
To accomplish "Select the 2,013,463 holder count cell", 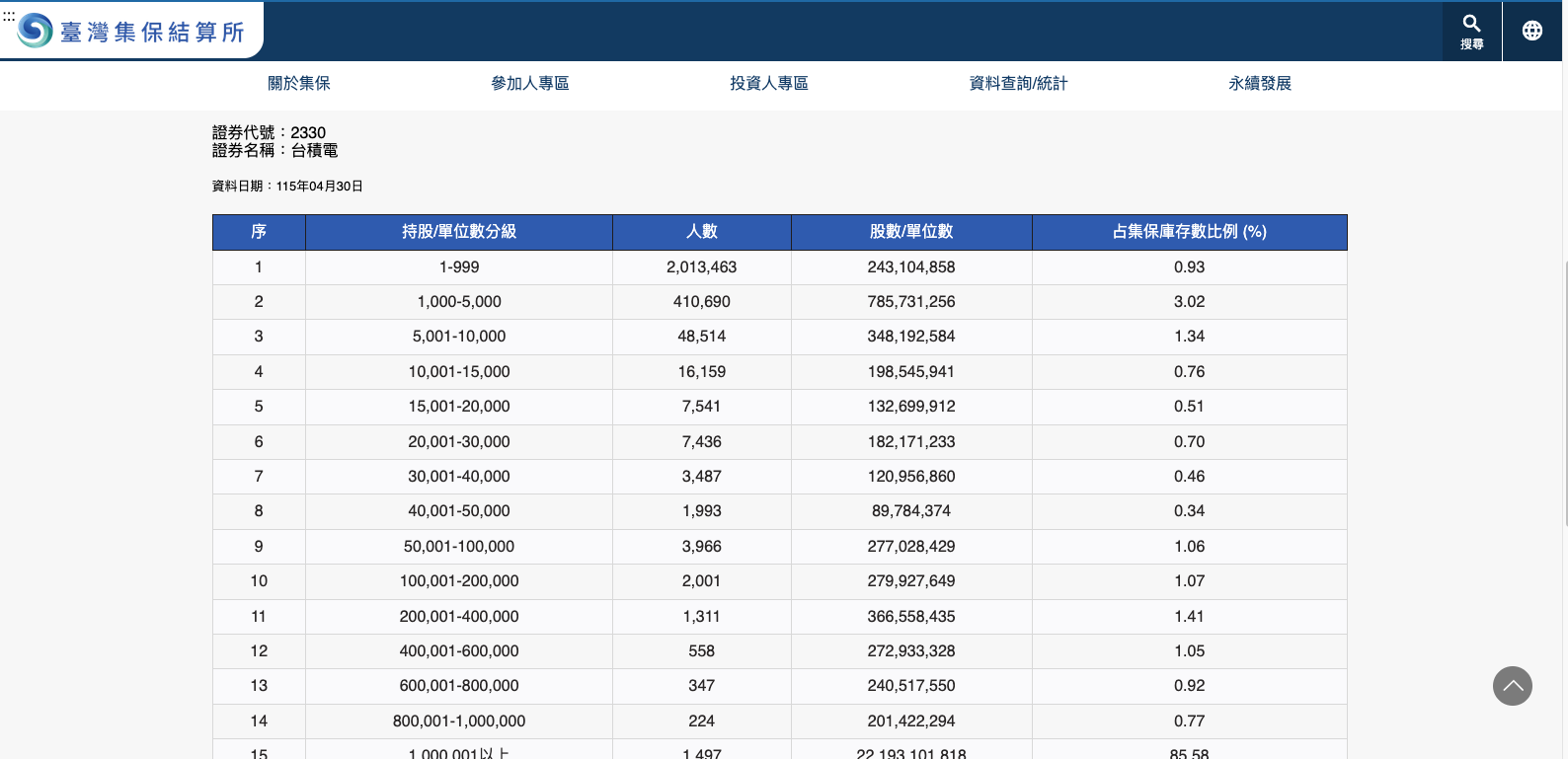I will 702,267.
